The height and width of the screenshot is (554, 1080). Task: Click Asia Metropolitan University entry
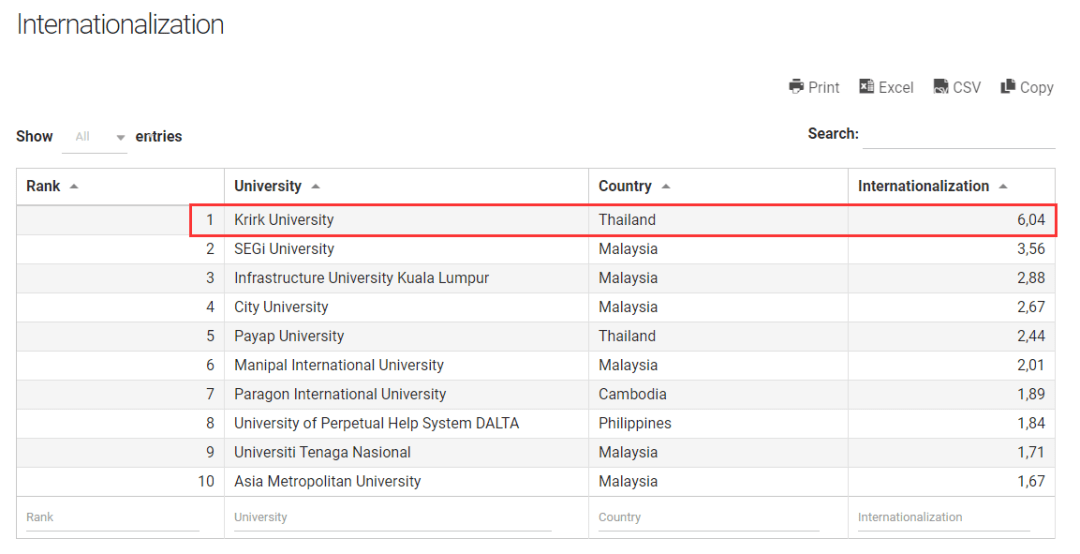327,481
